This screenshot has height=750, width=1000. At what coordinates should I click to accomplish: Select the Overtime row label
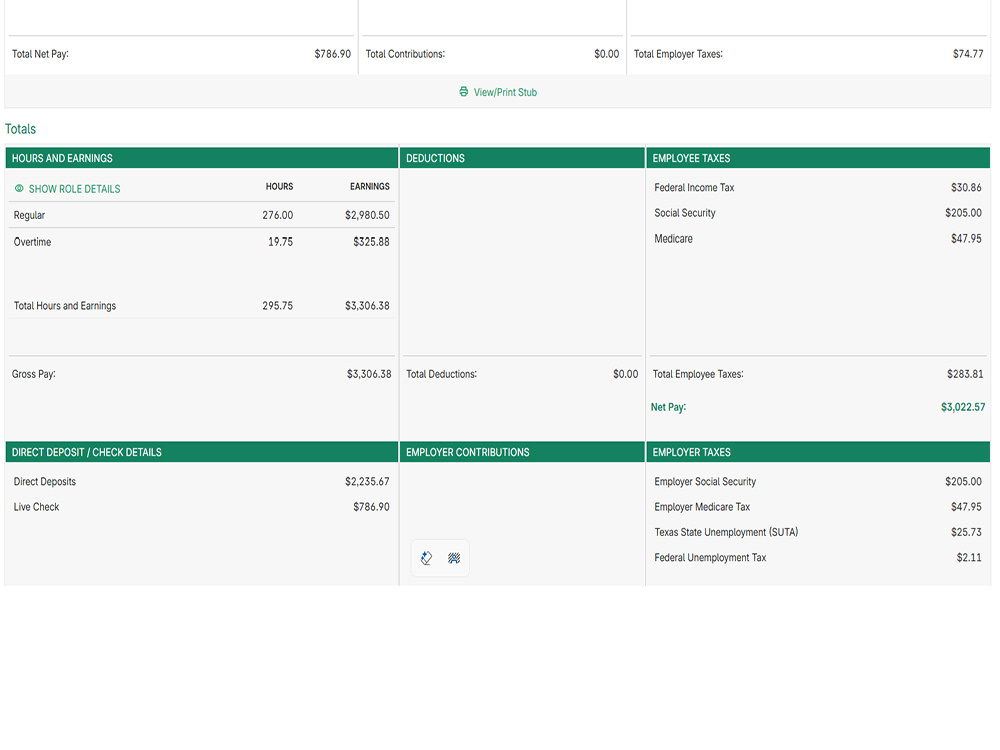click(x=33, y=242)
